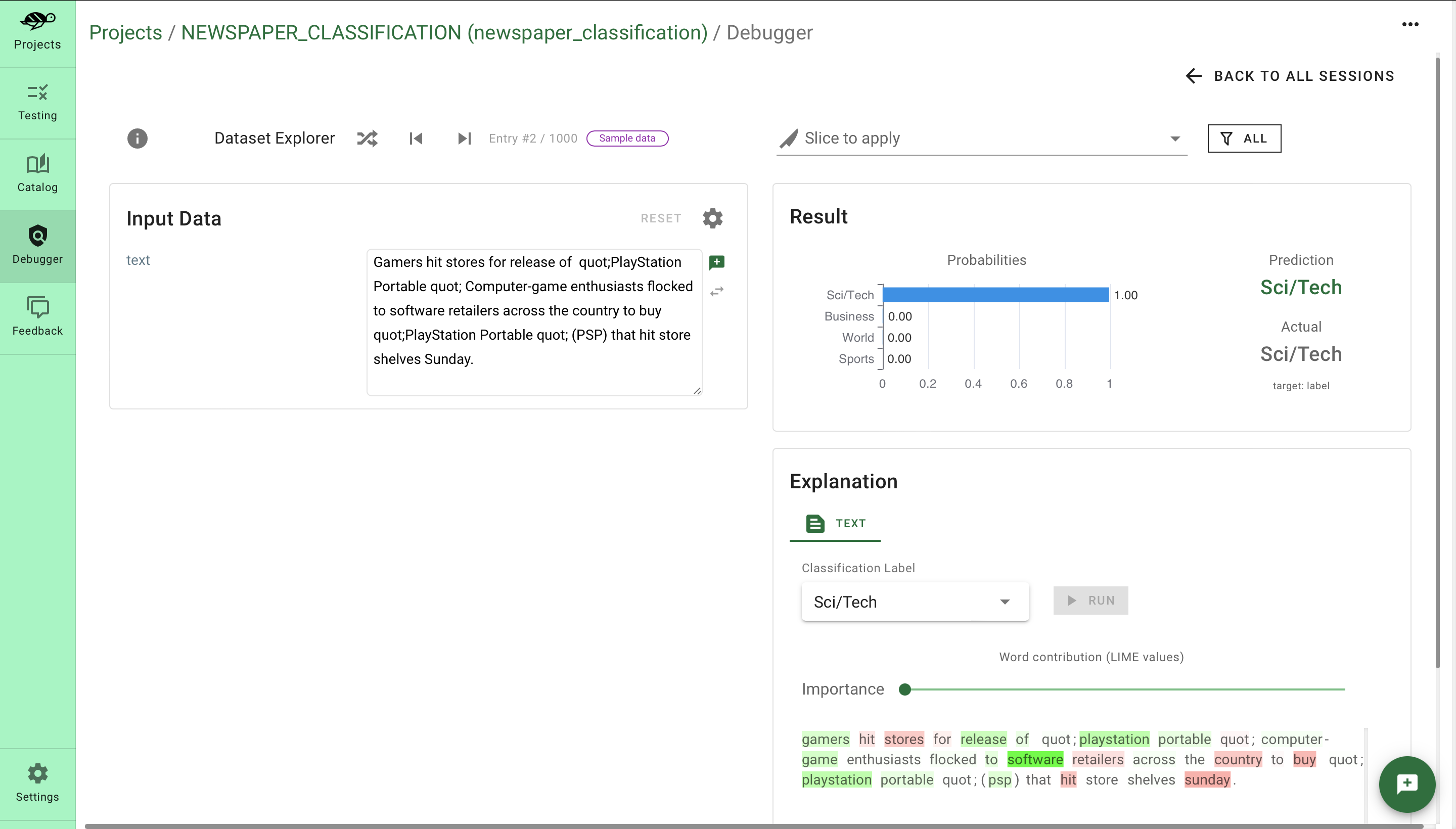1456x829 pixels.
Task: Click the Business probability label
Action: click(848, 316)
